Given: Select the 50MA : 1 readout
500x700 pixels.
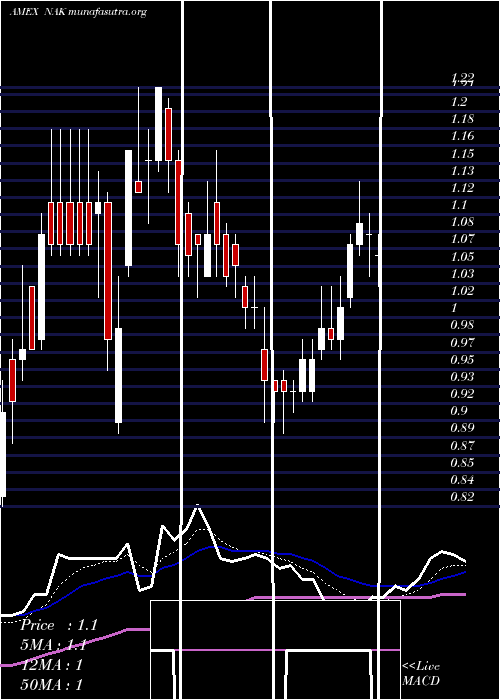Looking at the screenshot, I should (x=51, y=684).
